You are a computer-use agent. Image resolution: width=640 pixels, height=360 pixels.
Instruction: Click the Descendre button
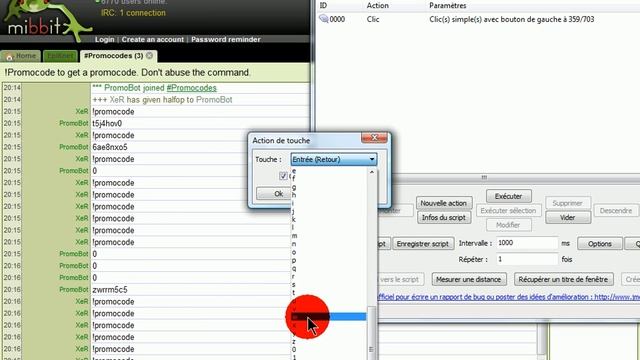coord(616,211)
